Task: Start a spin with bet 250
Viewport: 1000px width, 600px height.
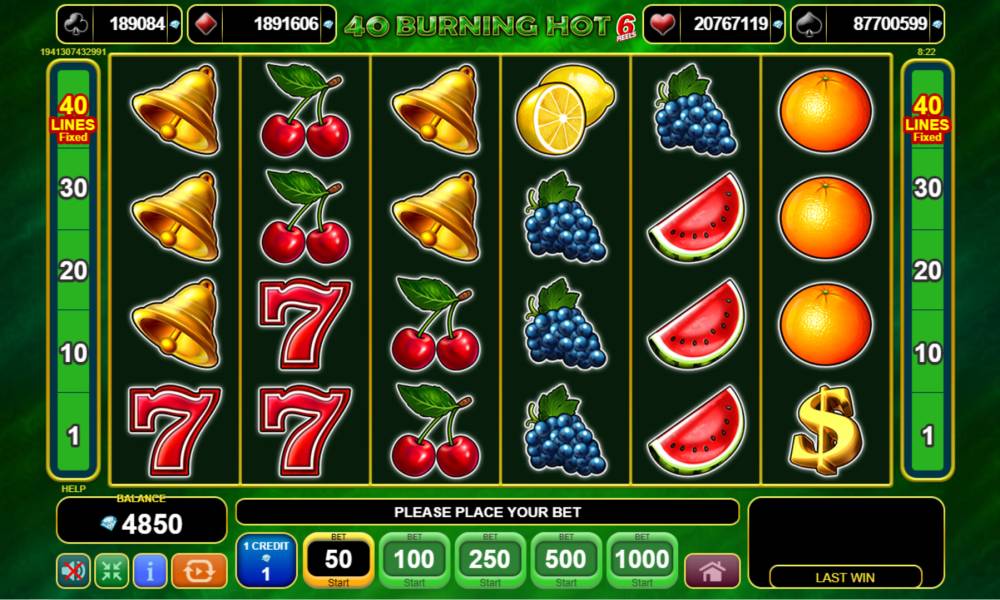Action: pos(490,560)
